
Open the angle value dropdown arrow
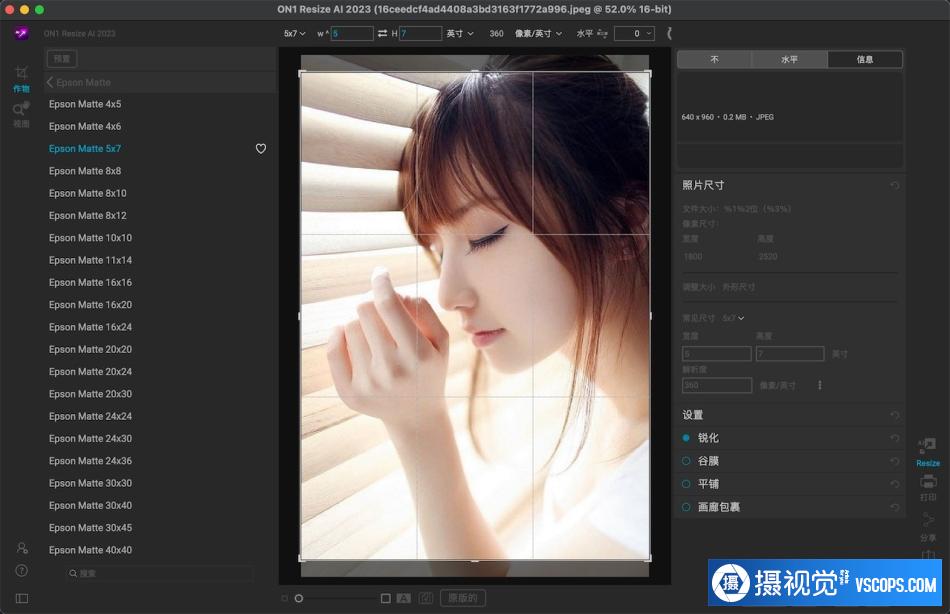pyautogui.click(x=649, y=33)
